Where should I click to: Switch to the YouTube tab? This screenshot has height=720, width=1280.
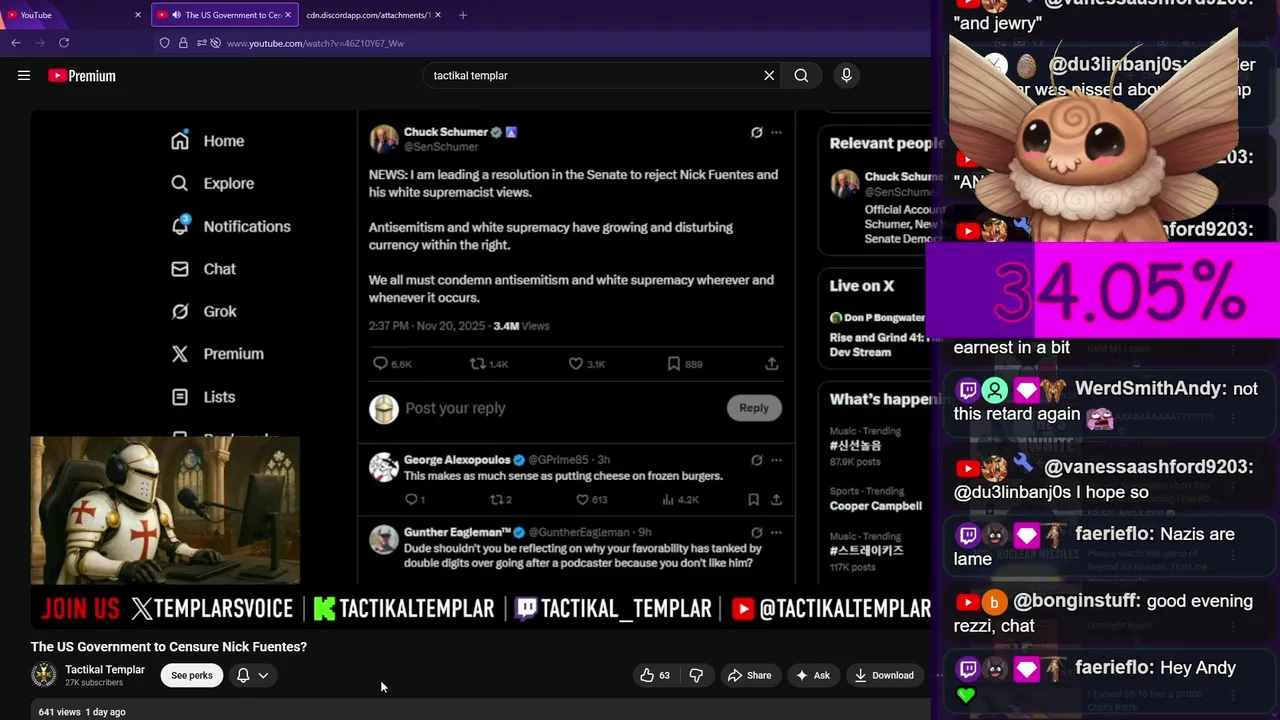(x=74, y=15)
